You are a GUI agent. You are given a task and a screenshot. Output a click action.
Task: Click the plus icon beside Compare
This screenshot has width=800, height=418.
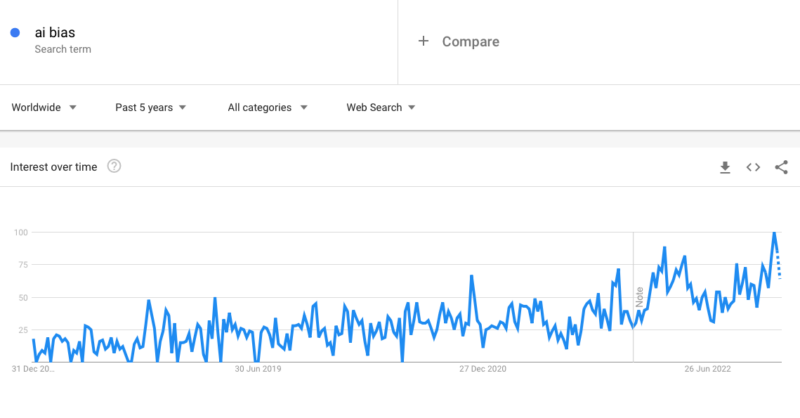(423, 41)
